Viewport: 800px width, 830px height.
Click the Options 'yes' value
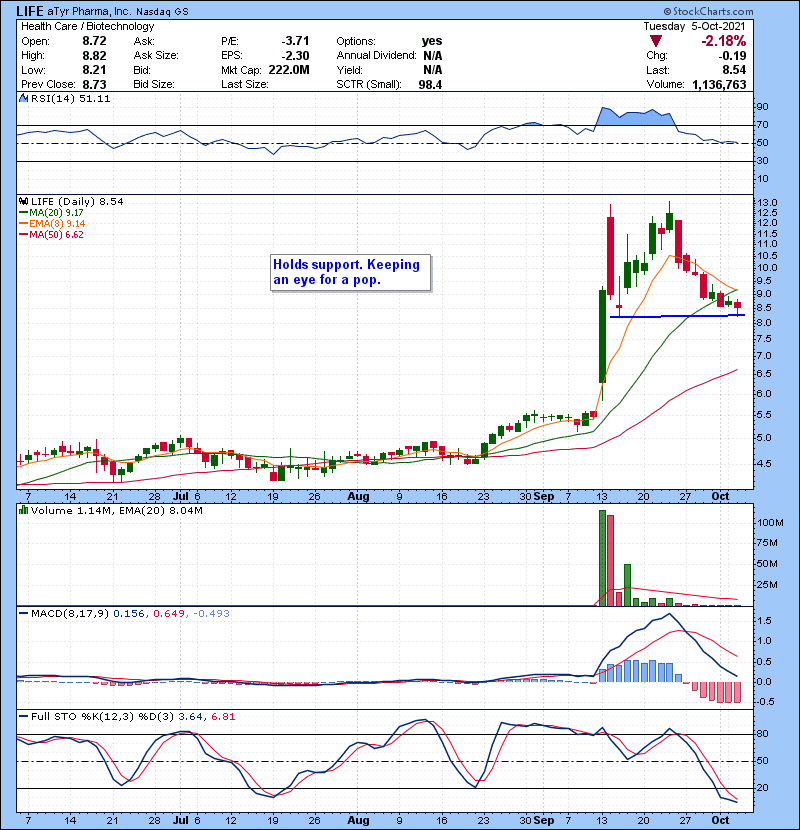point(432,41)
